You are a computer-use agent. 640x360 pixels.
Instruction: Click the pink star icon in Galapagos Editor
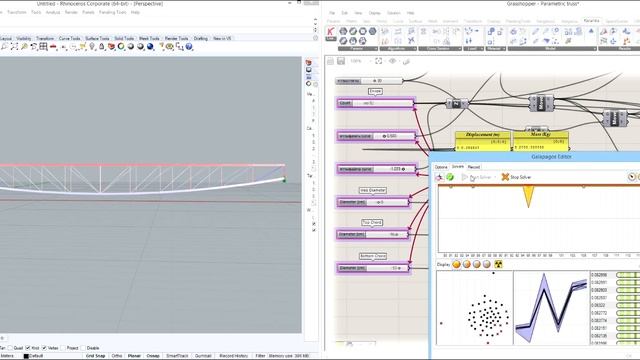[439, 177]
